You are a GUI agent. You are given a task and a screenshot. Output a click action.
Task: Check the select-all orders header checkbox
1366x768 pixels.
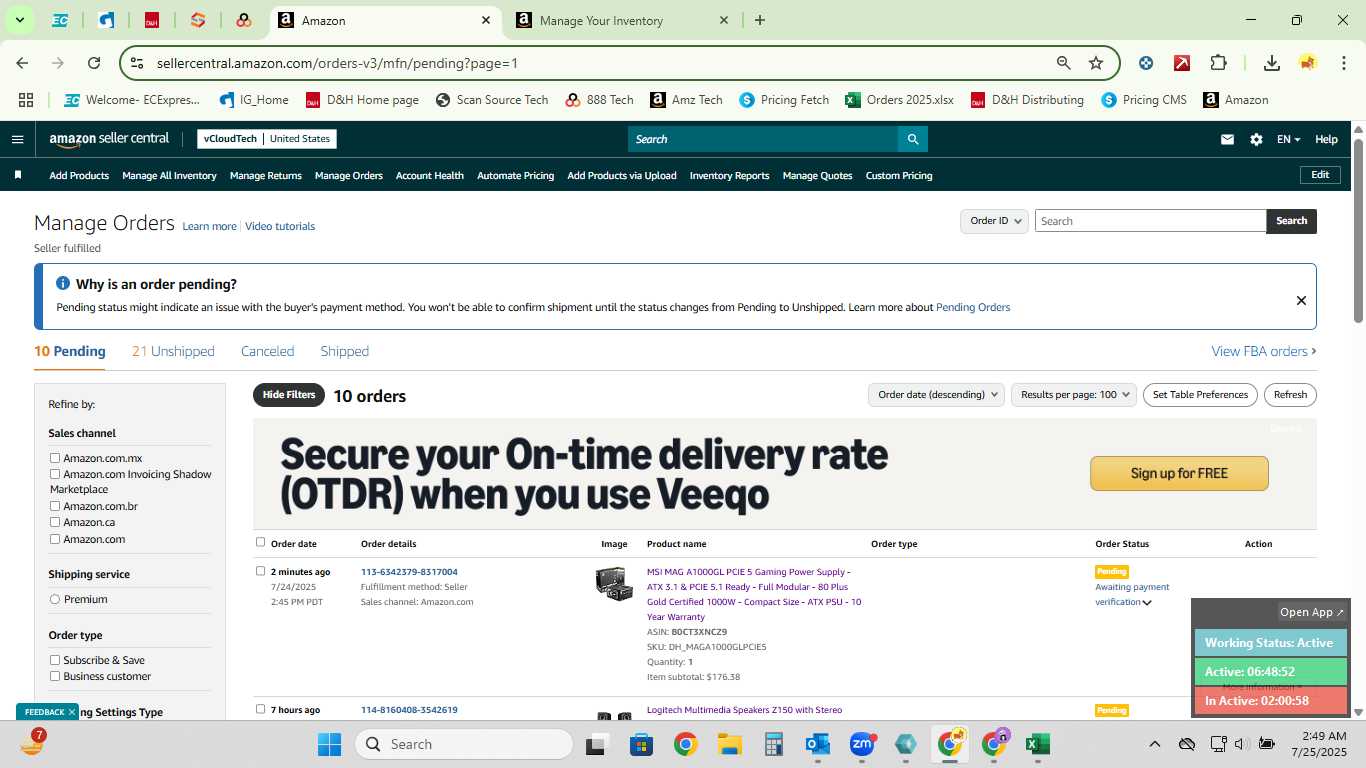pyautogui.click(x=260, y=542)
